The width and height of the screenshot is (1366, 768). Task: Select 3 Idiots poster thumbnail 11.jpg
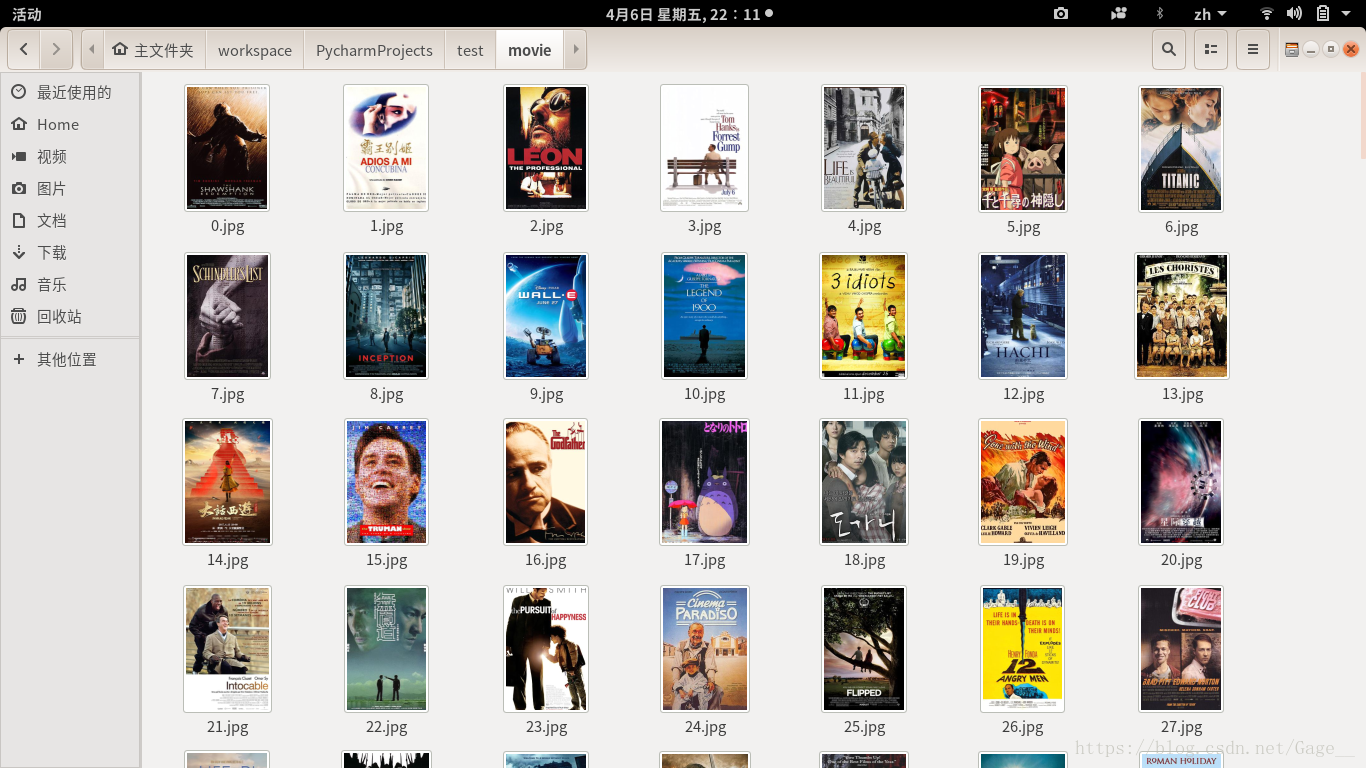[863, 316]
